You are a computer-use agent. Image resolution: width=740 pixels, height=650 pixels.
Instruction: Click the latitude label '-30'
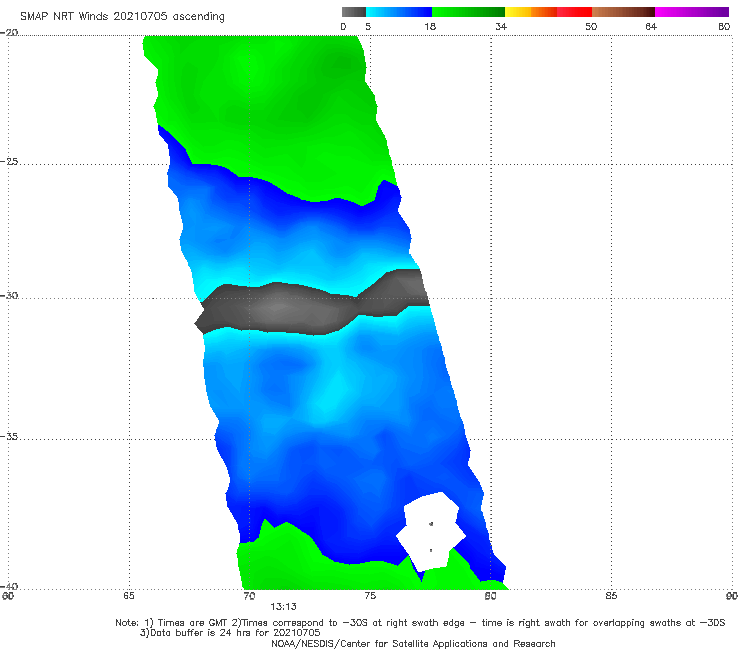point(9,295)
